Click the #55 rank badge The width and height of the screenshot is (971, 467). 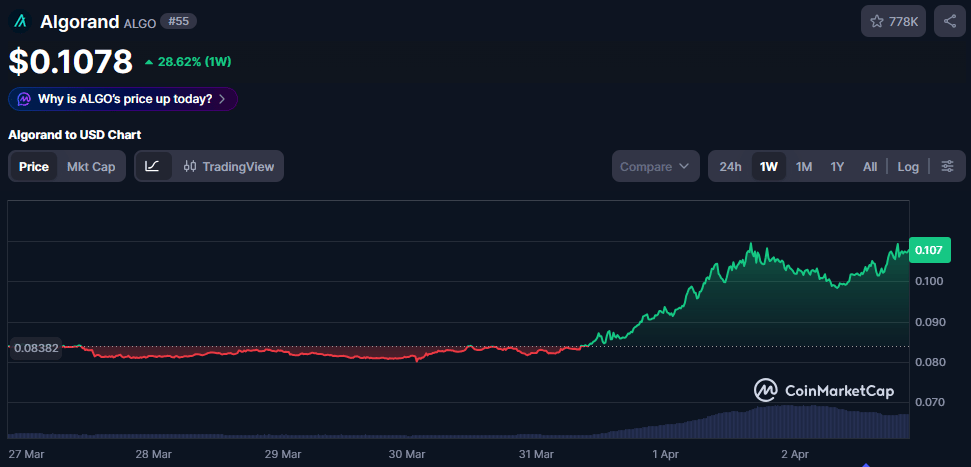pos(178,21)
